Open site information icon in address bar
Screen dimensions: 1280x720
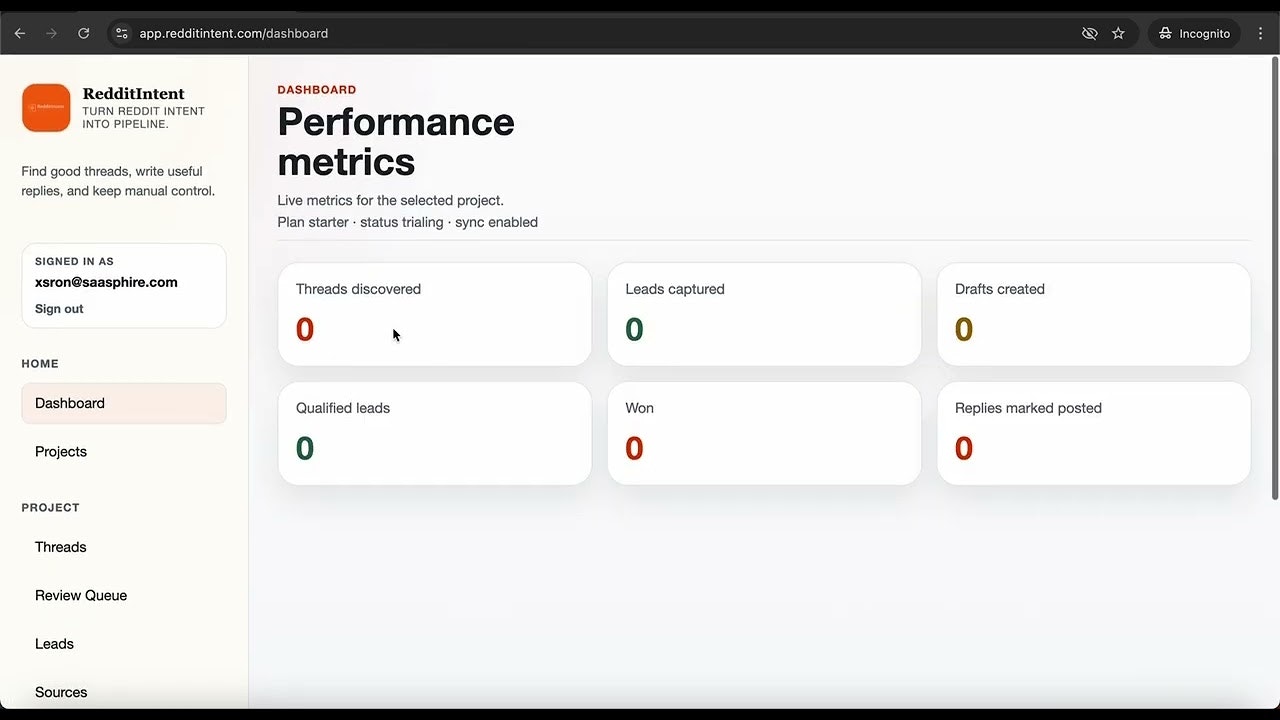122,33
